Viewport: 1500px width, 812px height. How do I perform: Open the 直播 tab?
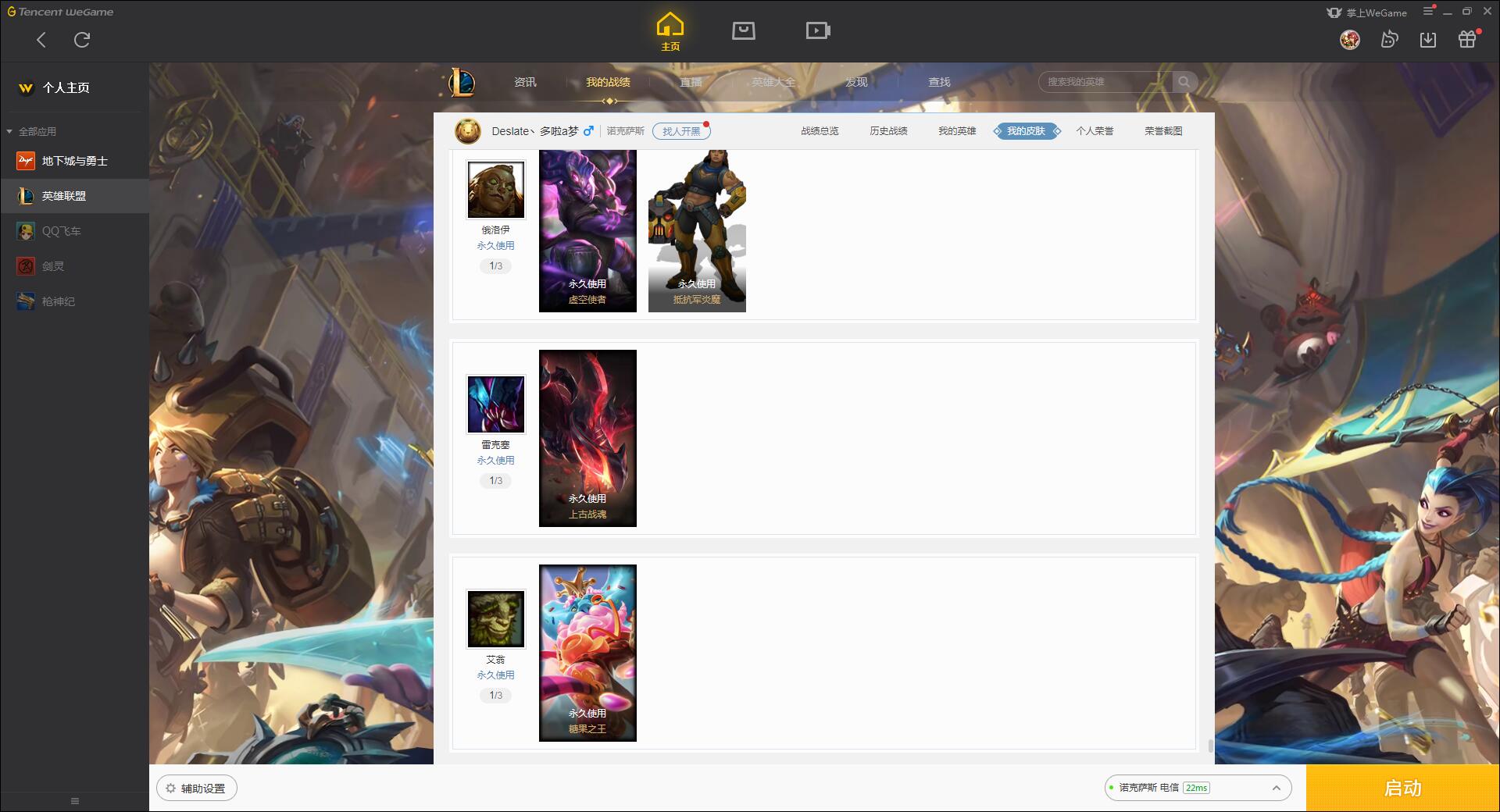click(x=691, y=82)
